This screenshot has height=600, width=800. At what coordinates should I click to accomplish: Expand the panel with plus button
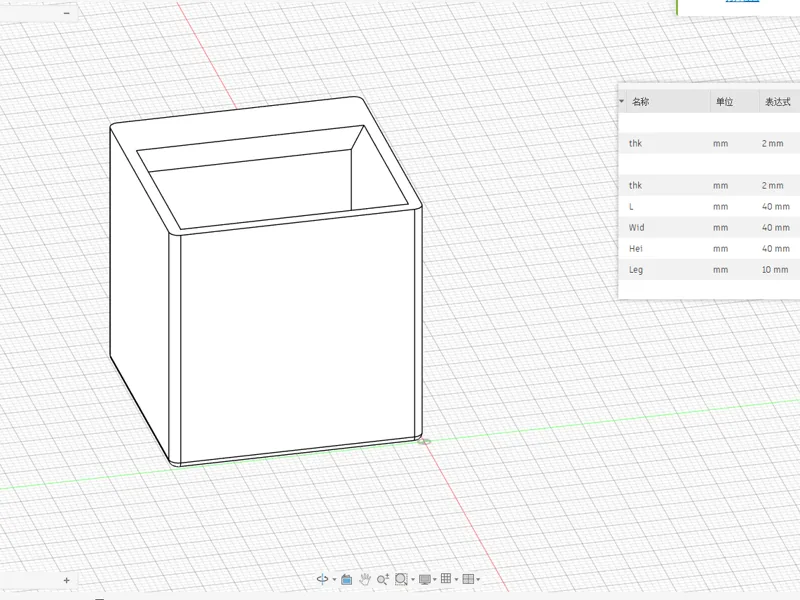(x=66, y=580)
